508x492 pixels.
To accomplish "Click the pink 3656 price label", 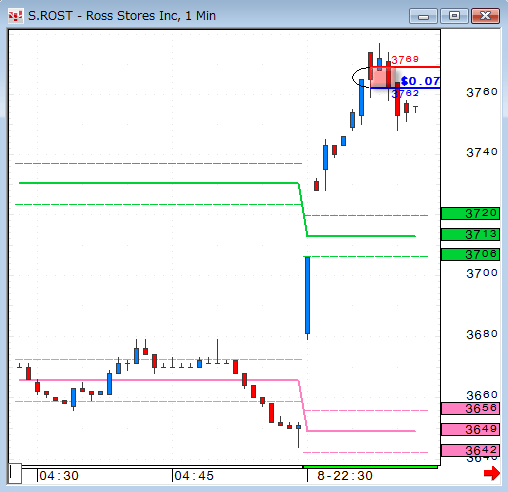I will click(470, 408).
